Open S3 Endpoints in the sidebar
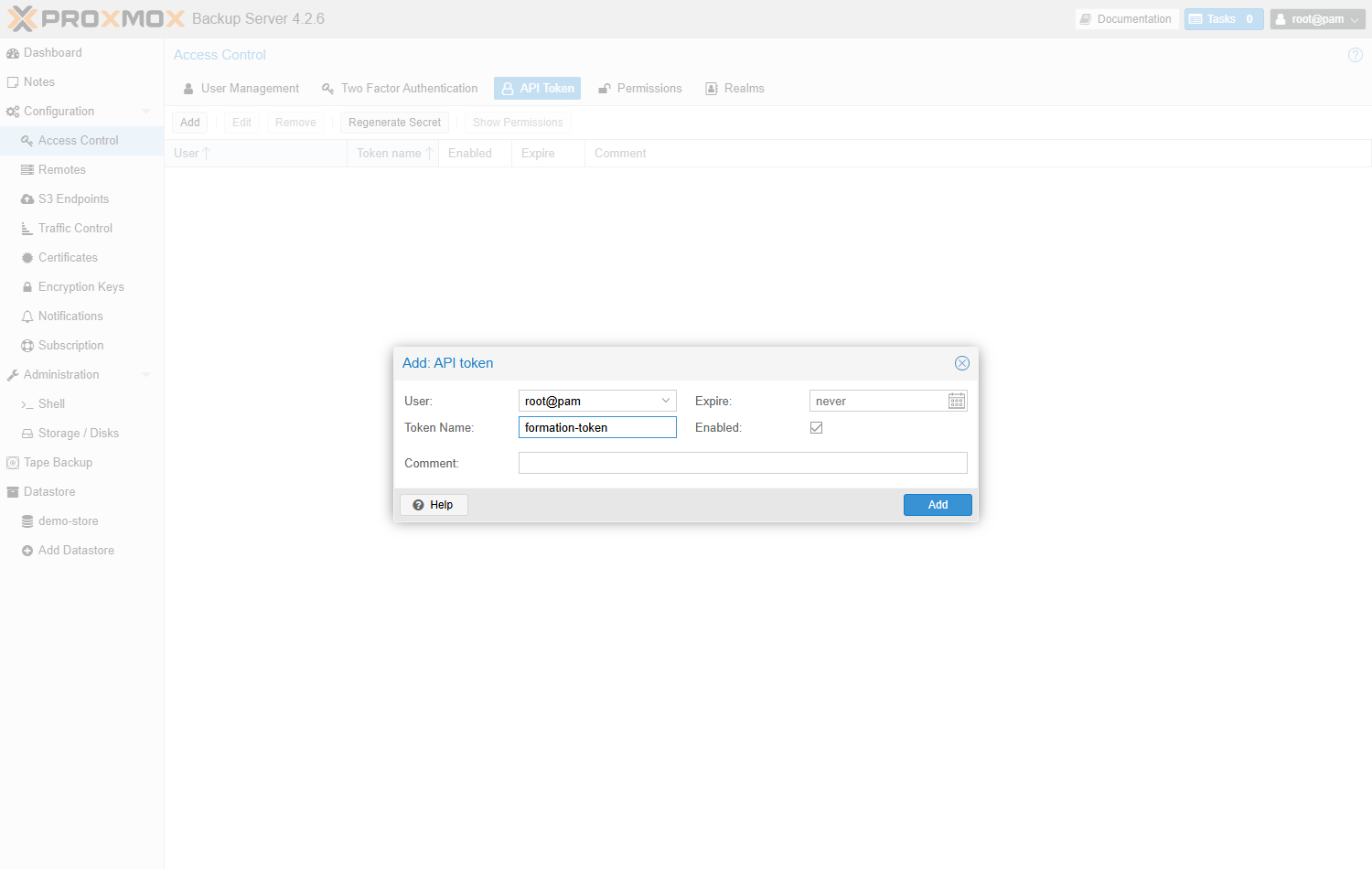Image resolution: width=1372 pixels, height=869 pixels. tap(82, 199)
